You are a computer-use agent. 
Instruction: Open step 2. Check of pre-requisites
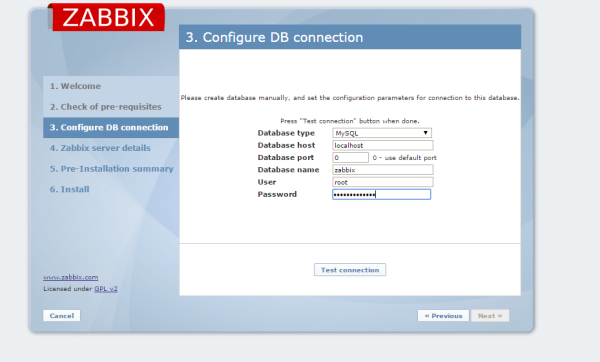(x=106, y=107)
